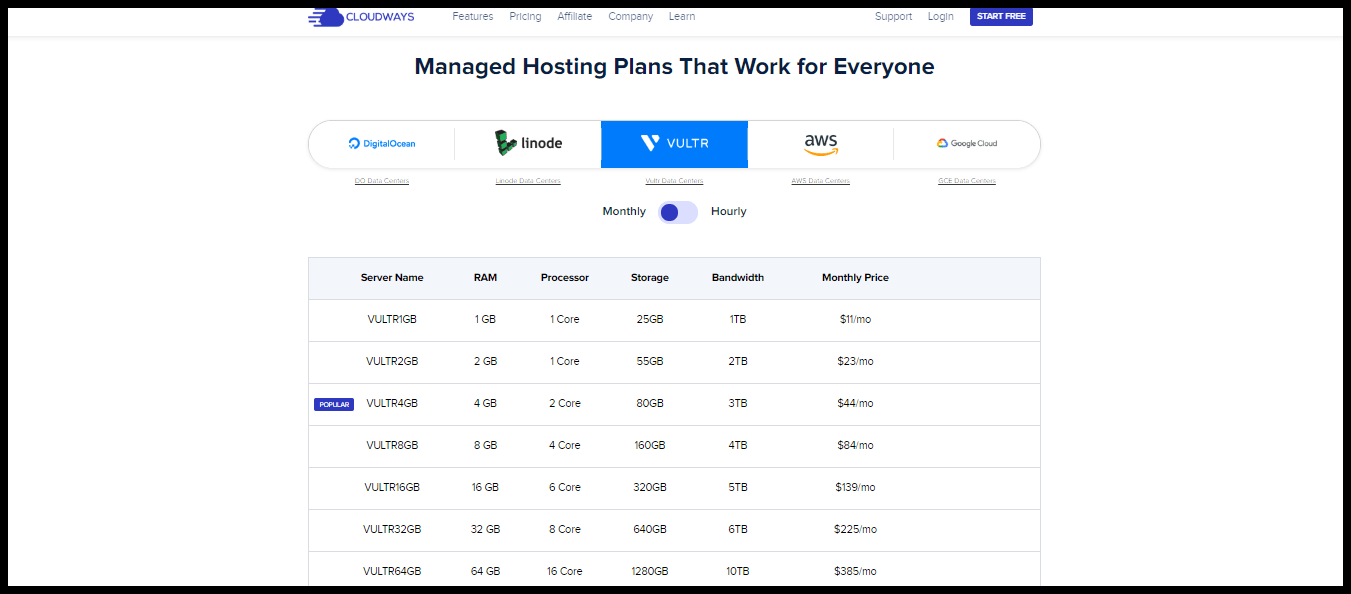Switch to the Linode provider tab
This screenshot has width=1351, height=594.
(x=528, y=144)
